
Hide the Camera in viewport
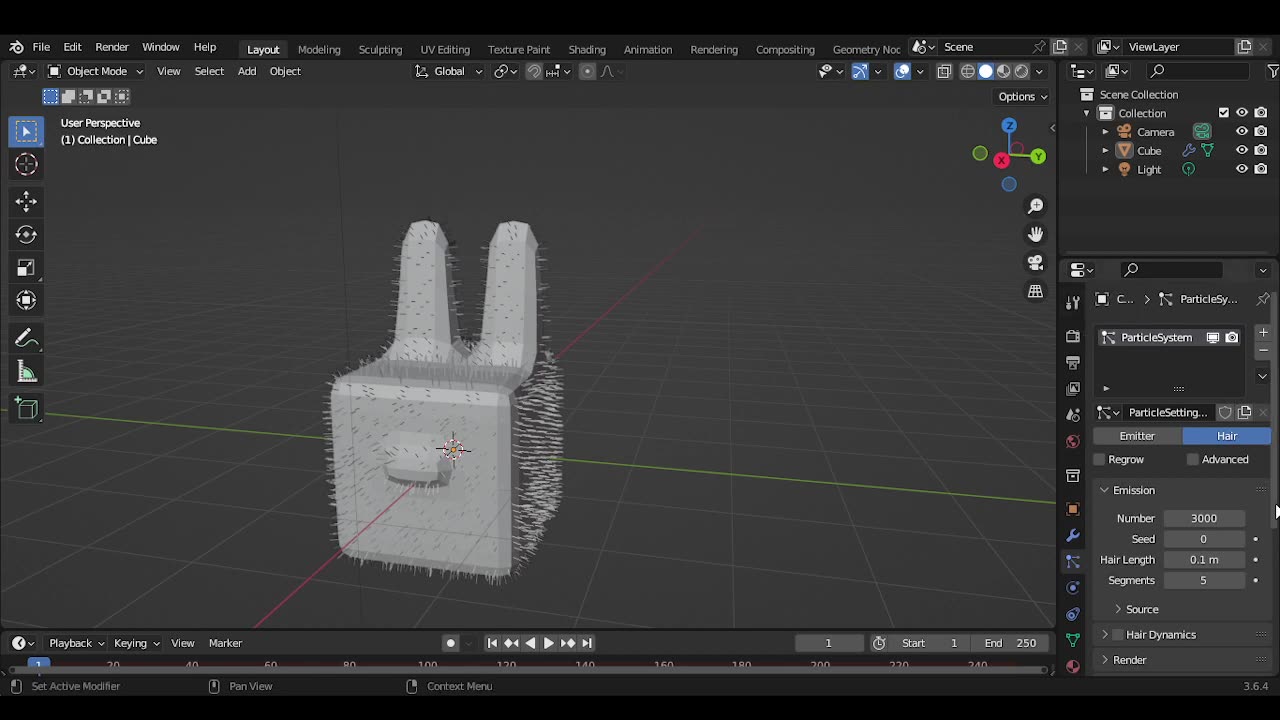pos(1242,132)
